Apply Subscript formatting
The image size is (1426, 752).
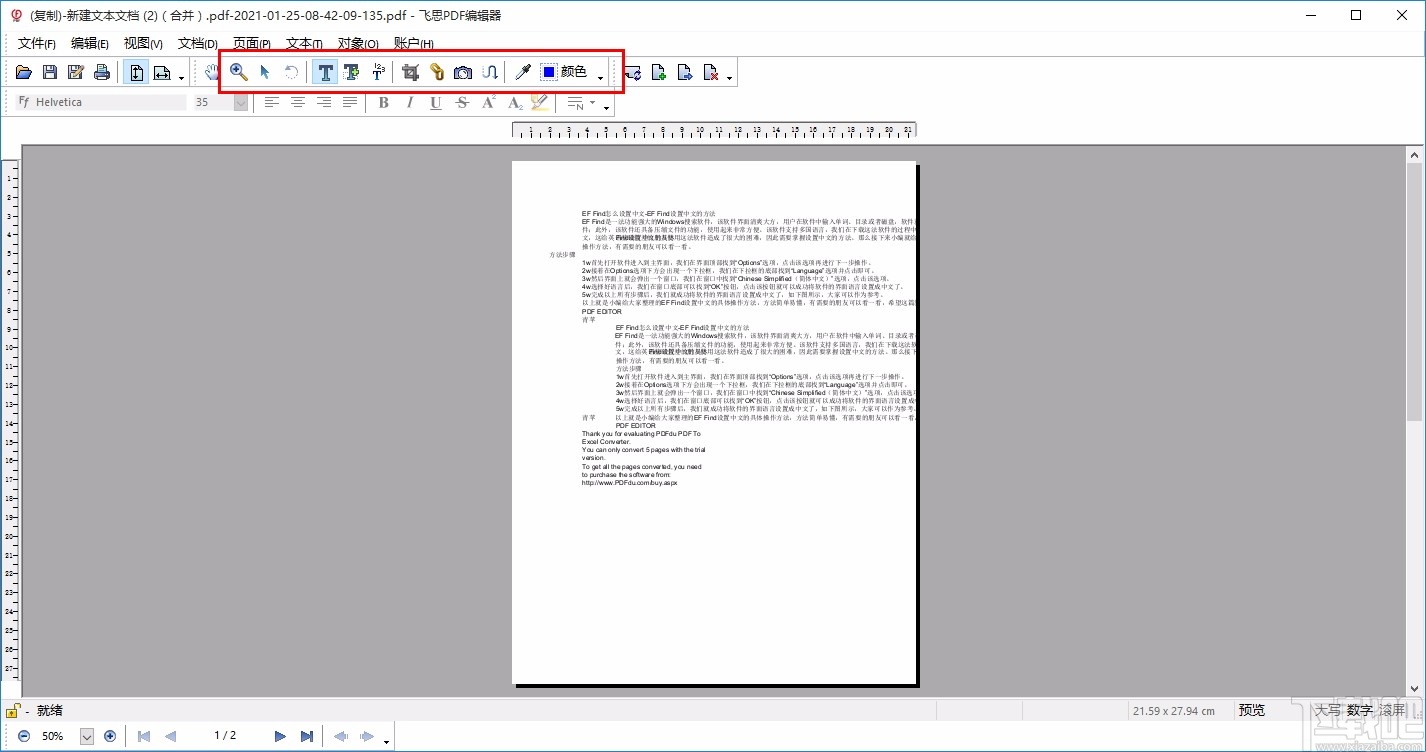(515, 102)
